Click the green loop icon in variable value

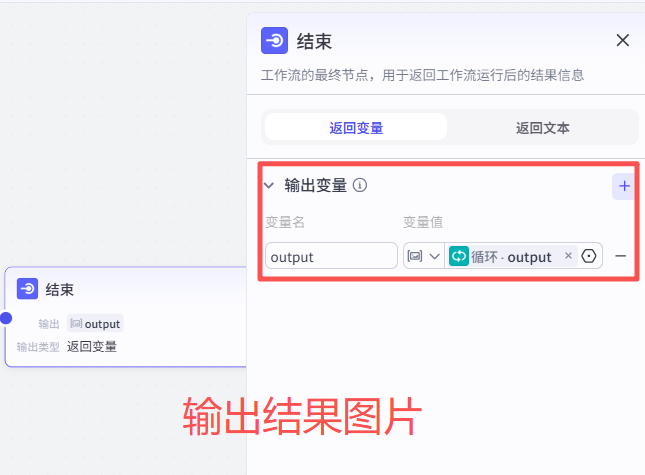click(459, 256)
